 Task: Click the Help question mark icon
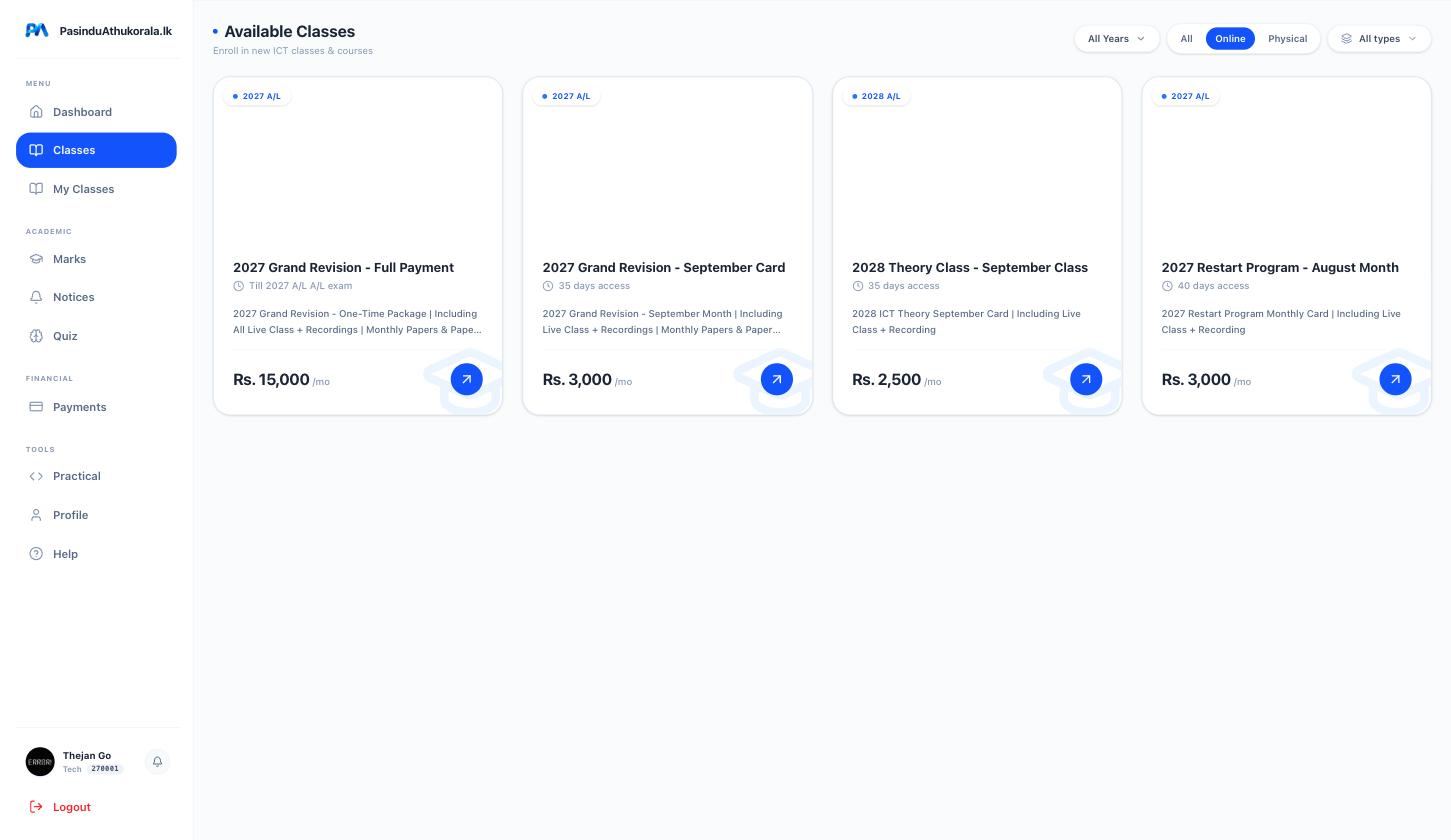coord(36,554)
